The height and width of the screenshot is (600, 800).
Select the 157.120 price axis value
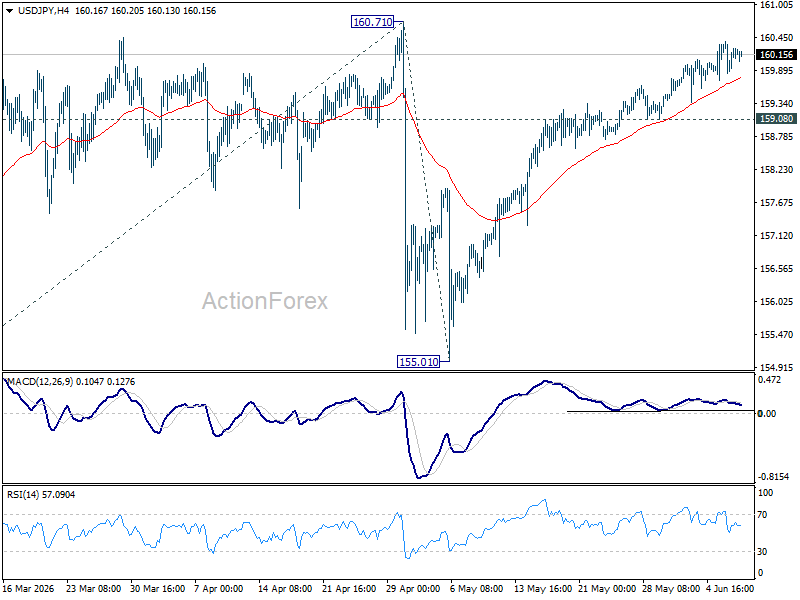pos(777,236)
